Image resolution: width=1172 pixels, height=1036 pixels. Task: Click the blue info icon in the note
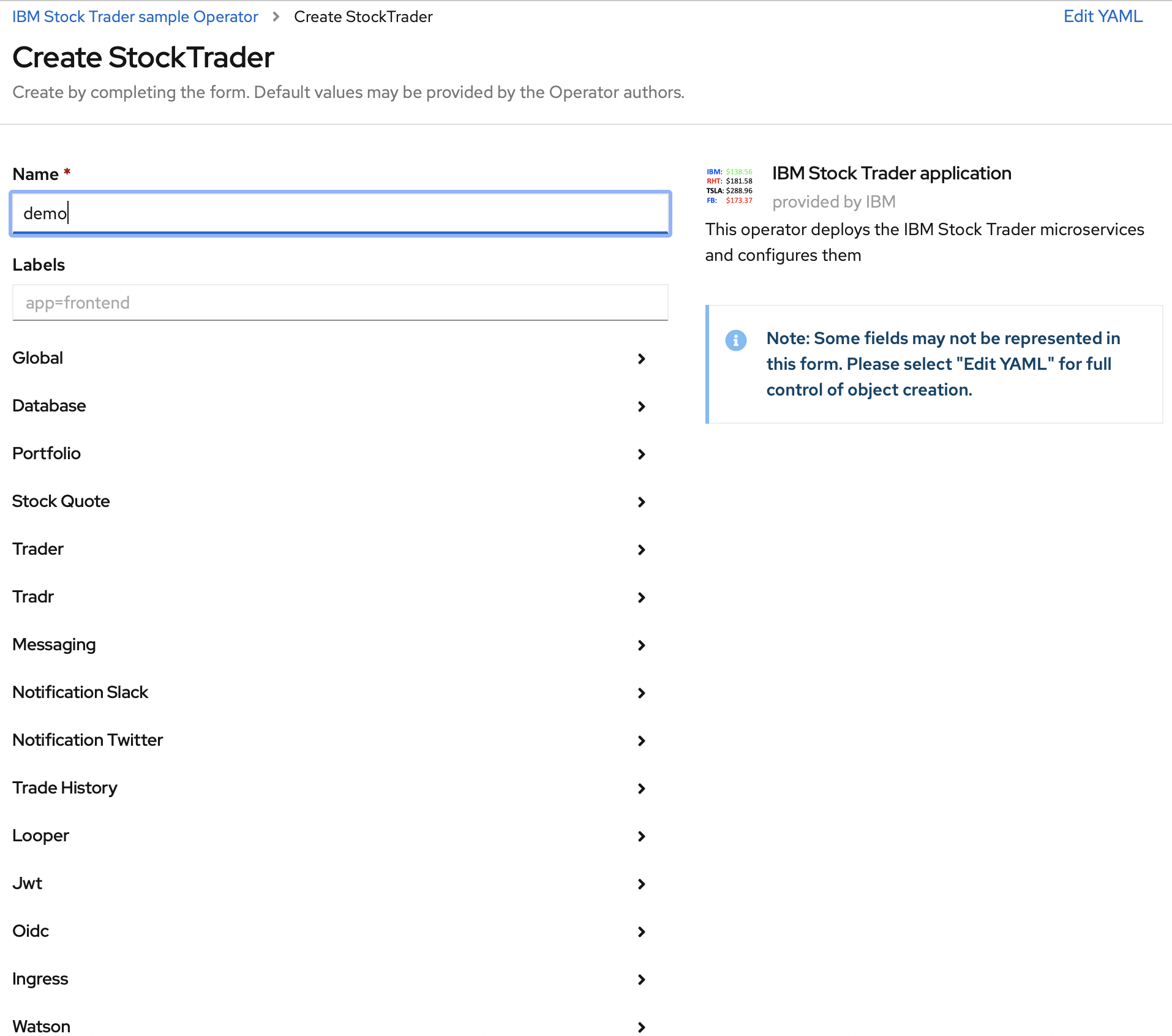pos(735,340)
